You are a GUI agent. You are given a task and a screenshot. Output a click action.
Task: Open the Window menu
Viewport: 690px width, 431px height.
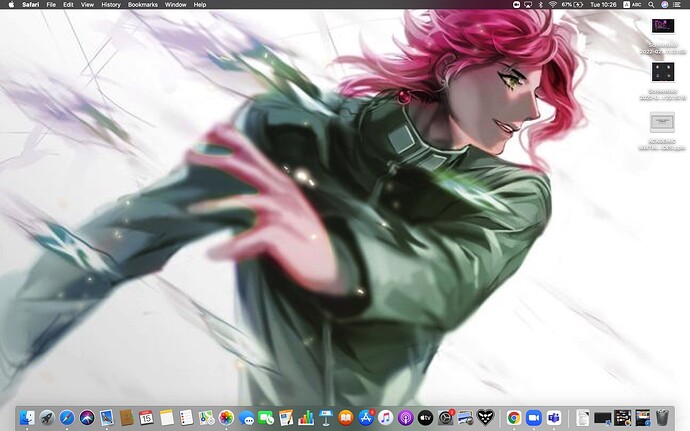[x=176, y=4]
